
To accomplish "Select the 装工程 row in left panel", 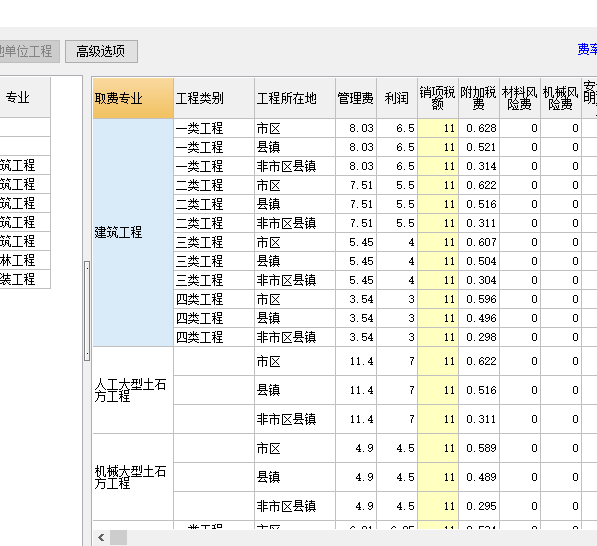I will coord(25,279).
